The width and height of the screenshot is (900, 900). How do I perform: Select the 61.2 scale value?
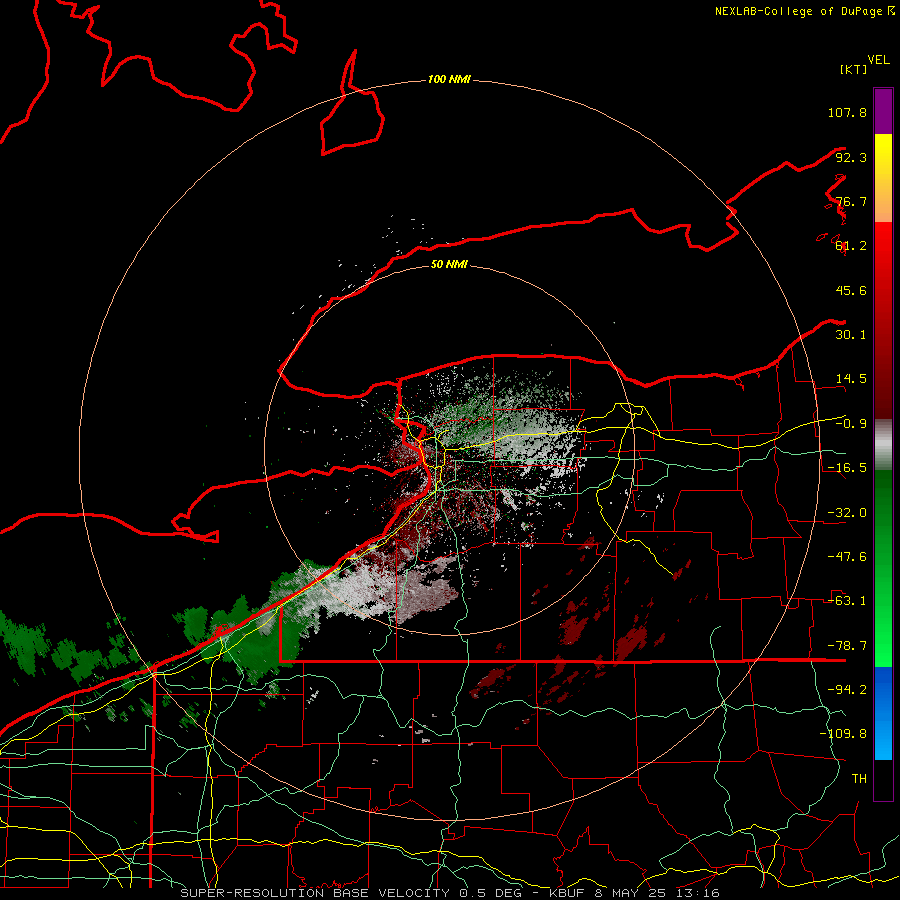(x=851, y=246)
